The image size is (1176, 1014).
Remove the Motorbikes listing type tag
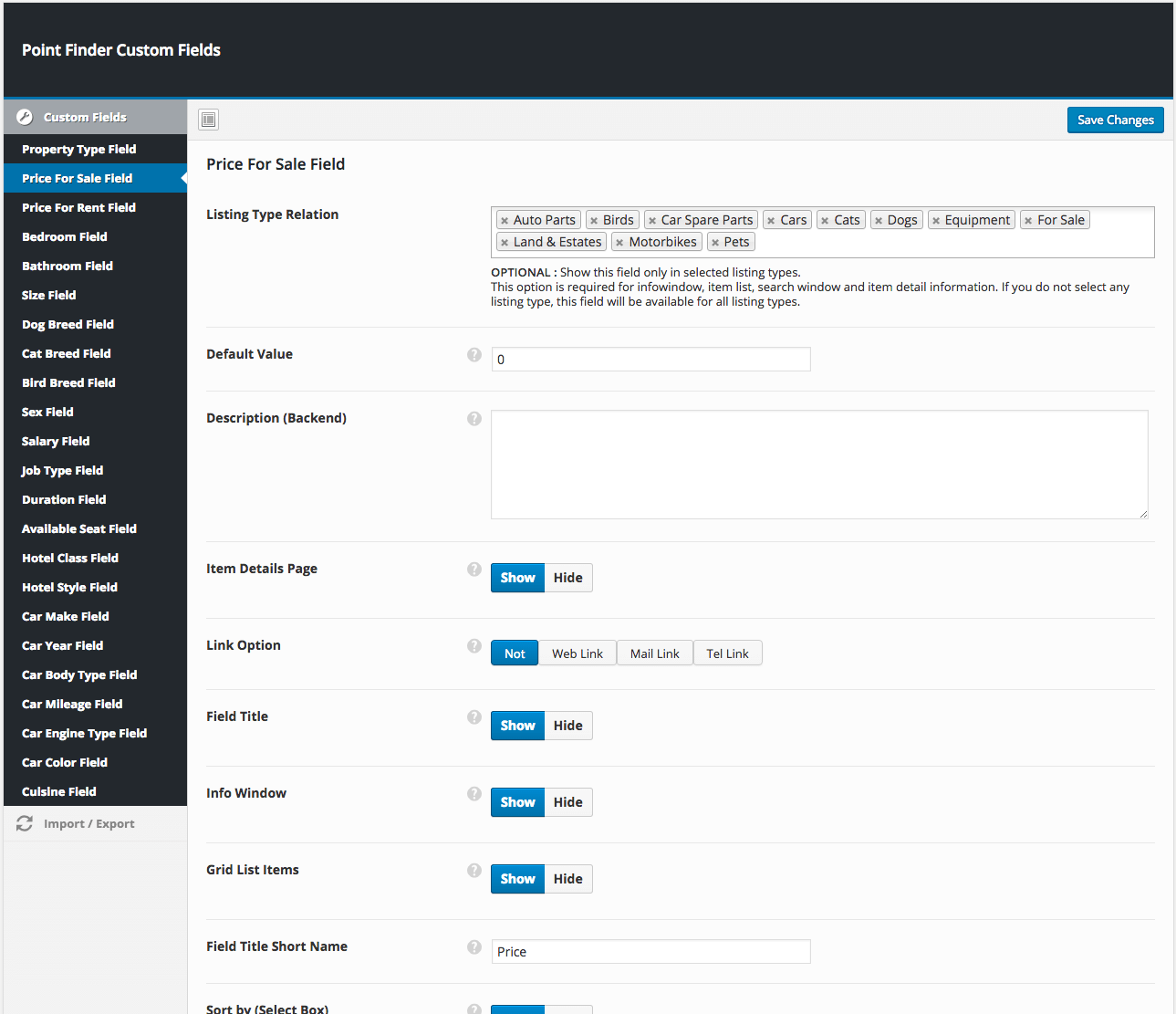tap(619, 243)
